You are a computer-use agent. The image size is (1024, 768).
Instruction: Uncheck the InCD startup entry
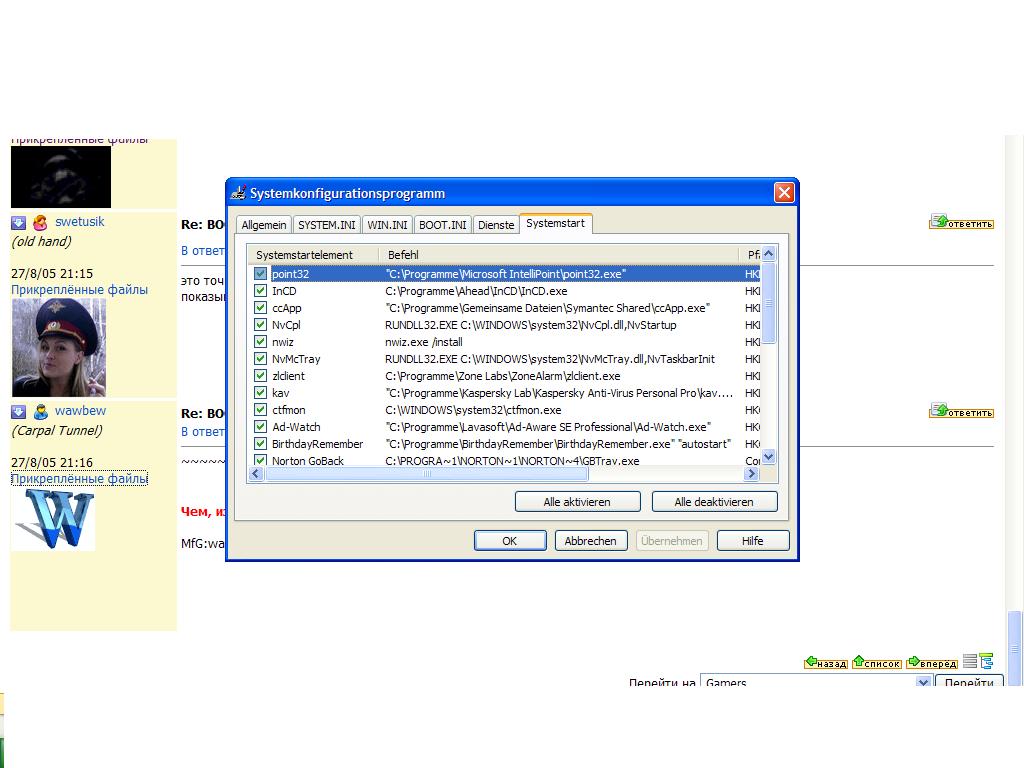tap(260, 291)
